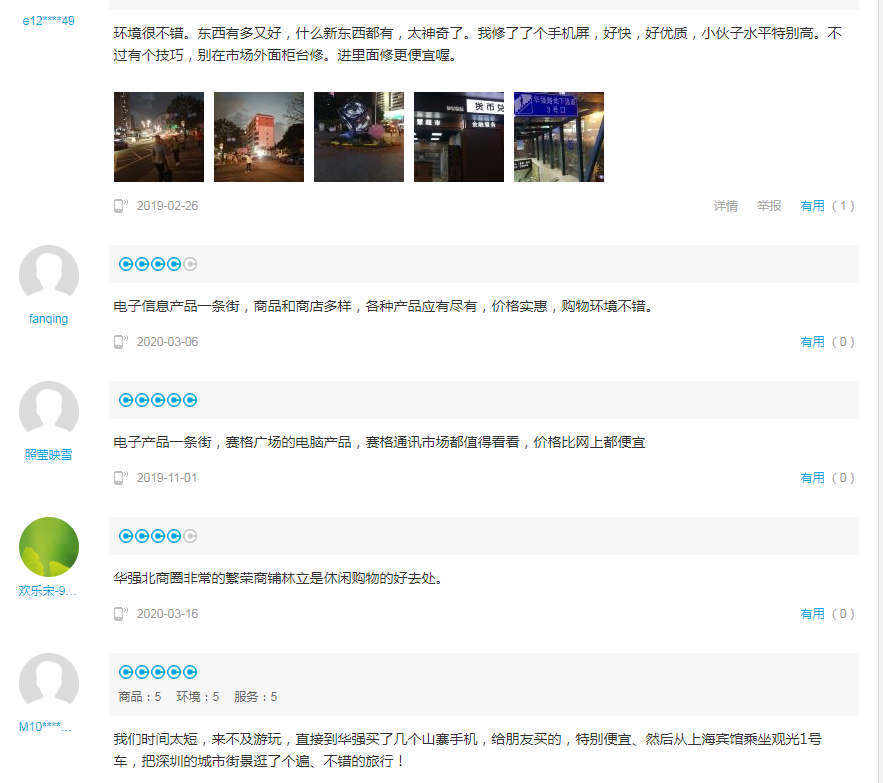Screen dimensions: 883x783
Task: Click the review text starting 环境很不错
Action: (x=478, y=45)
